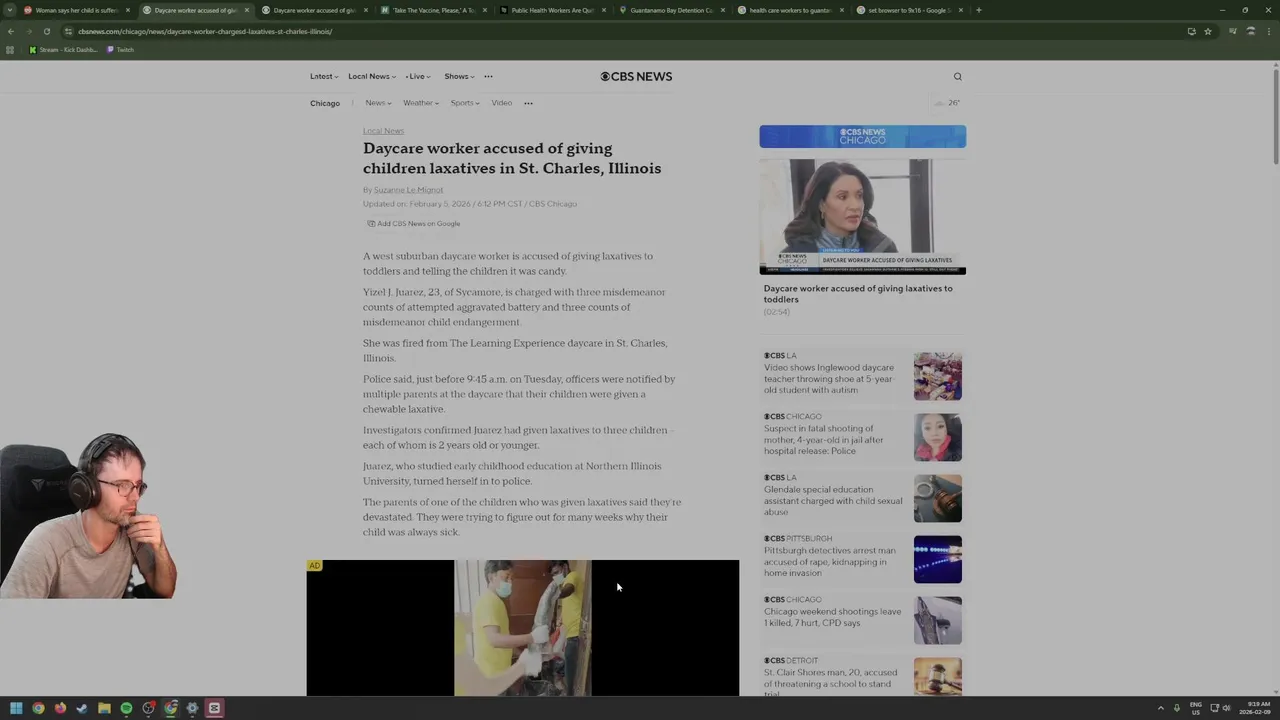Click the CBS News Chicago blue banner
Viewport: 1280px width, 720px height.
click(862, 136)
